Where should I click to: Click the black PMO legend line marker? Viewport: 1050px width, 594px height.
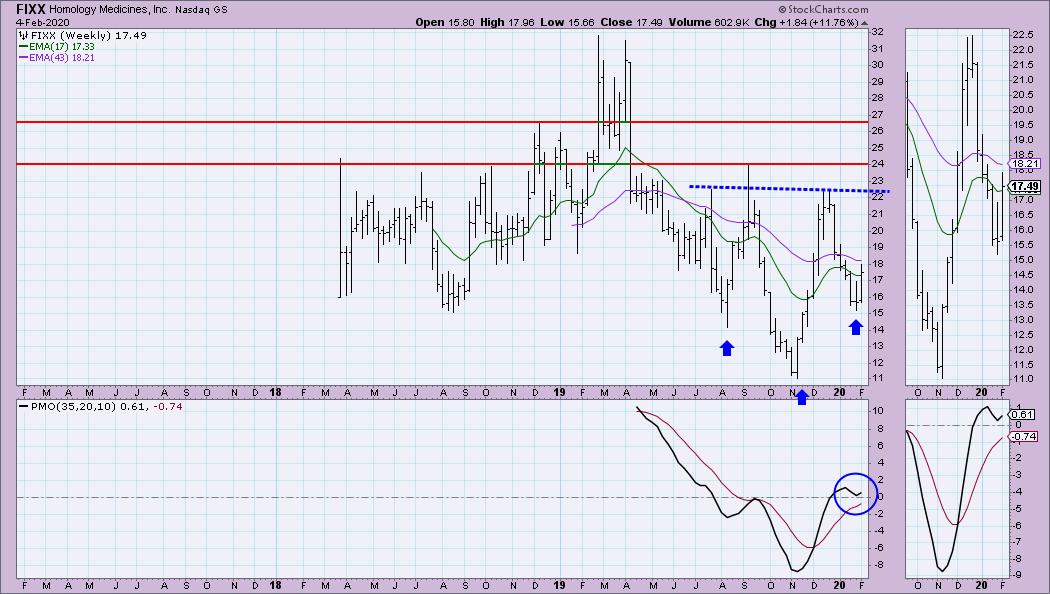(x=23, y=406)
